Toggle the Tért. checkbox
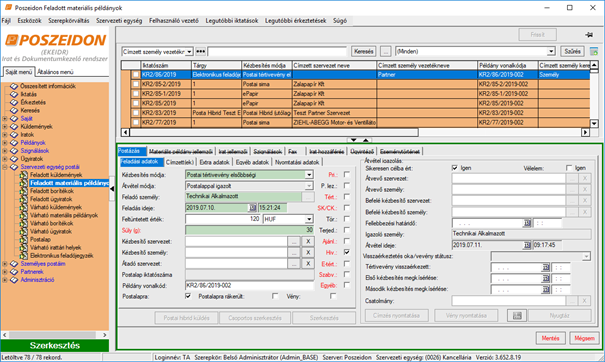 [x=347, y=197]
